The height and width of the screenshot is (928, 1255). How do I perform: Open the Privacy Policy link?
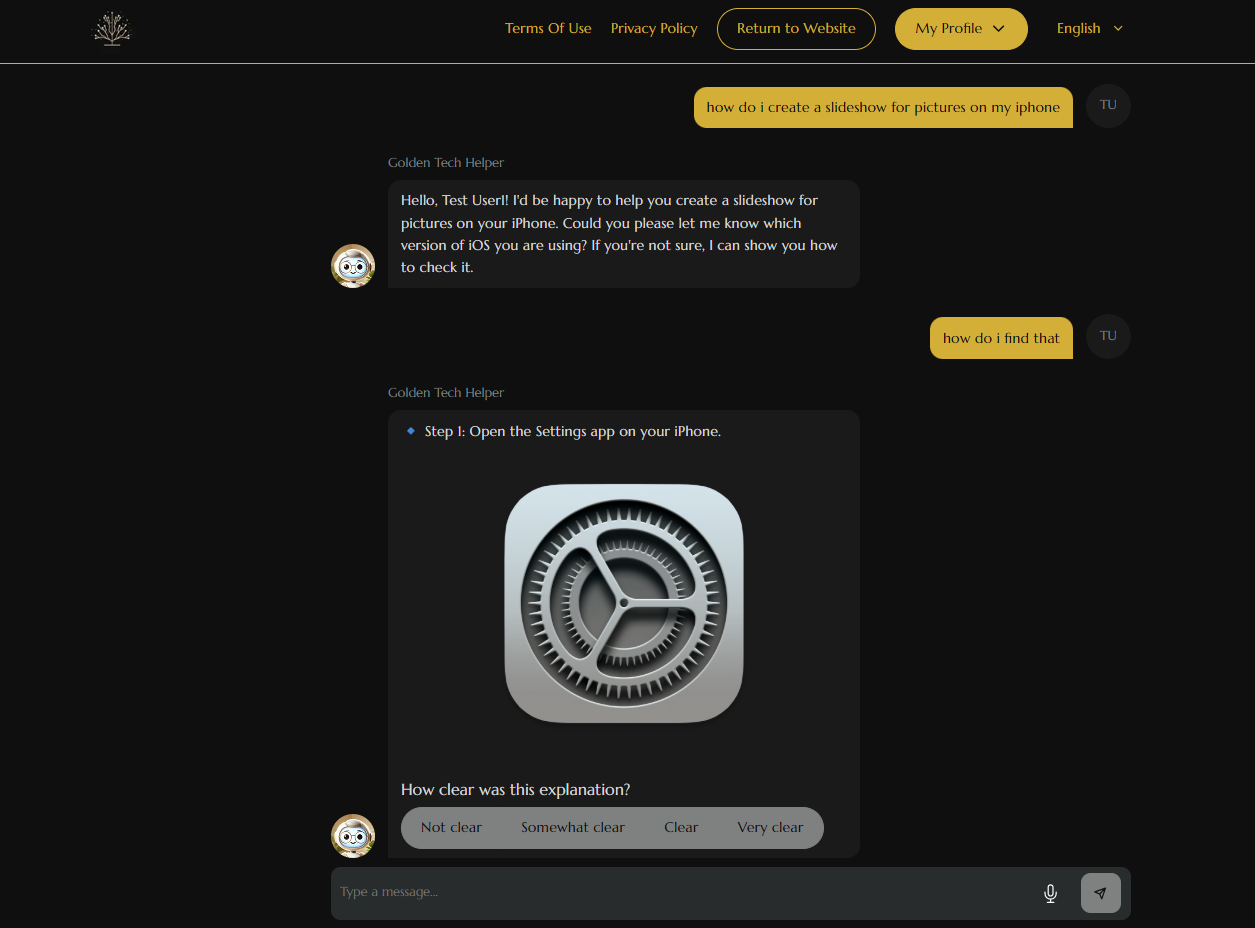click(x=654, y=28)
